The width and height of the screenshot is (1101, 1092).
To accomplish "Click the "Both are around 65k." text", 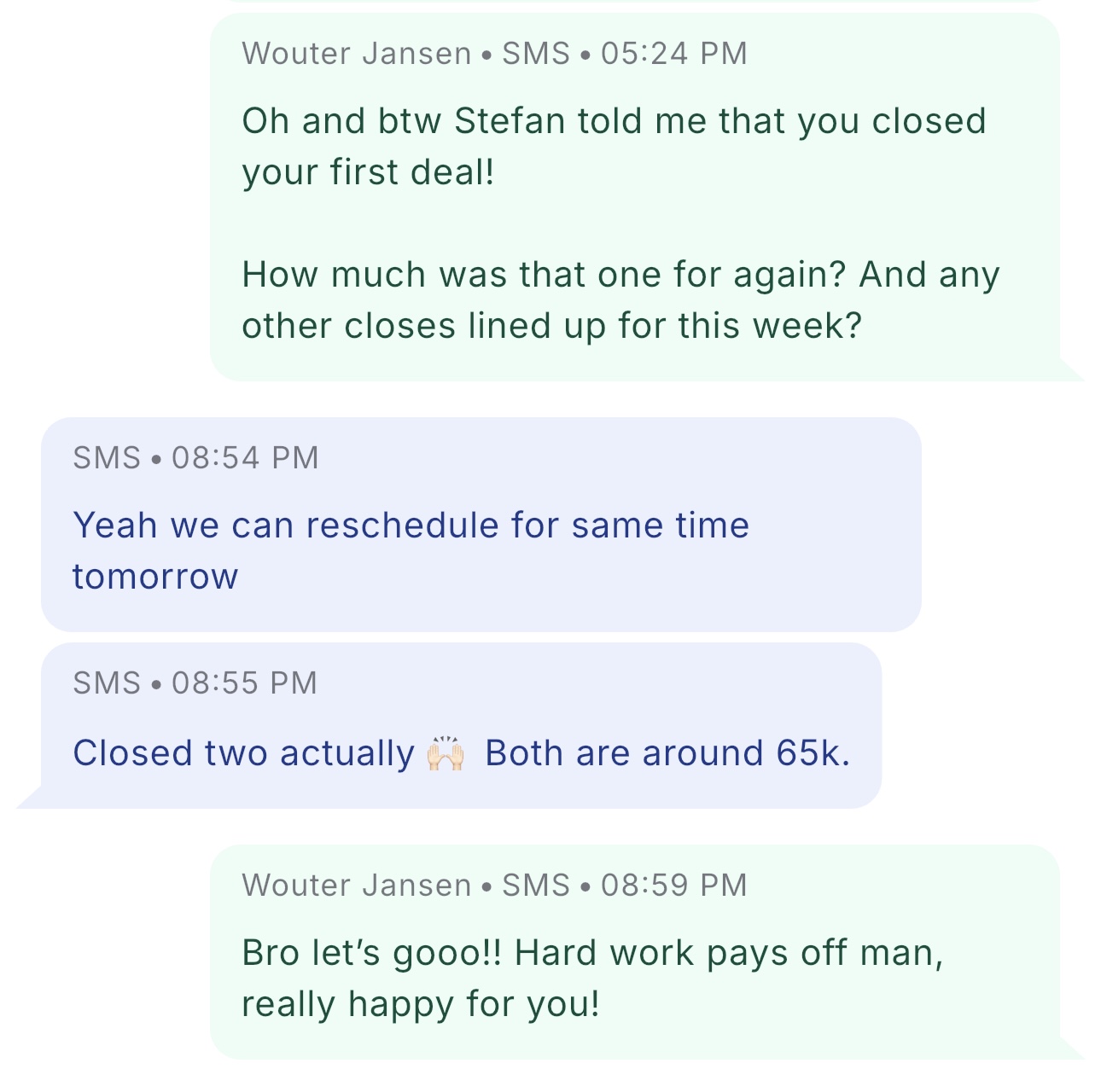I will click(x=667, y=753).
